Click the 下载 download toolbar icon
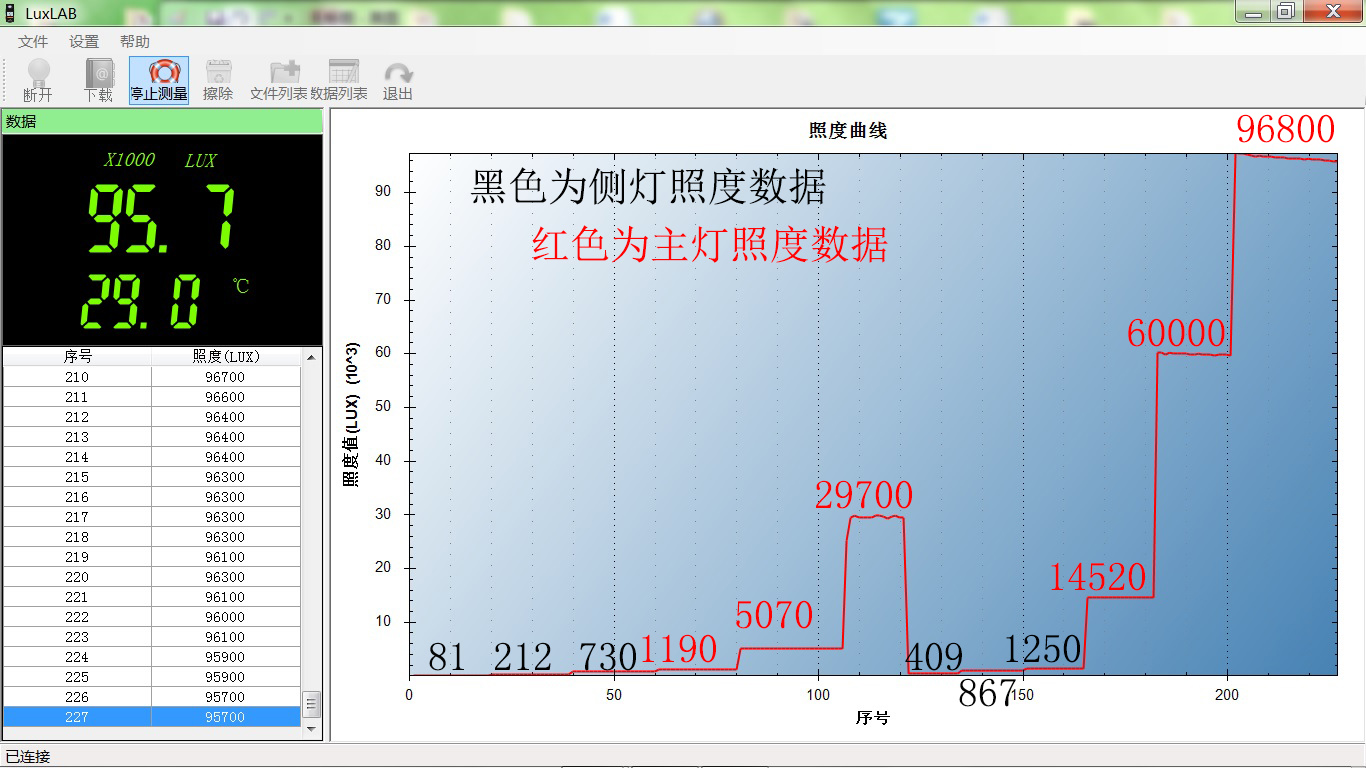1366x768 pixels. coord(98,80)
